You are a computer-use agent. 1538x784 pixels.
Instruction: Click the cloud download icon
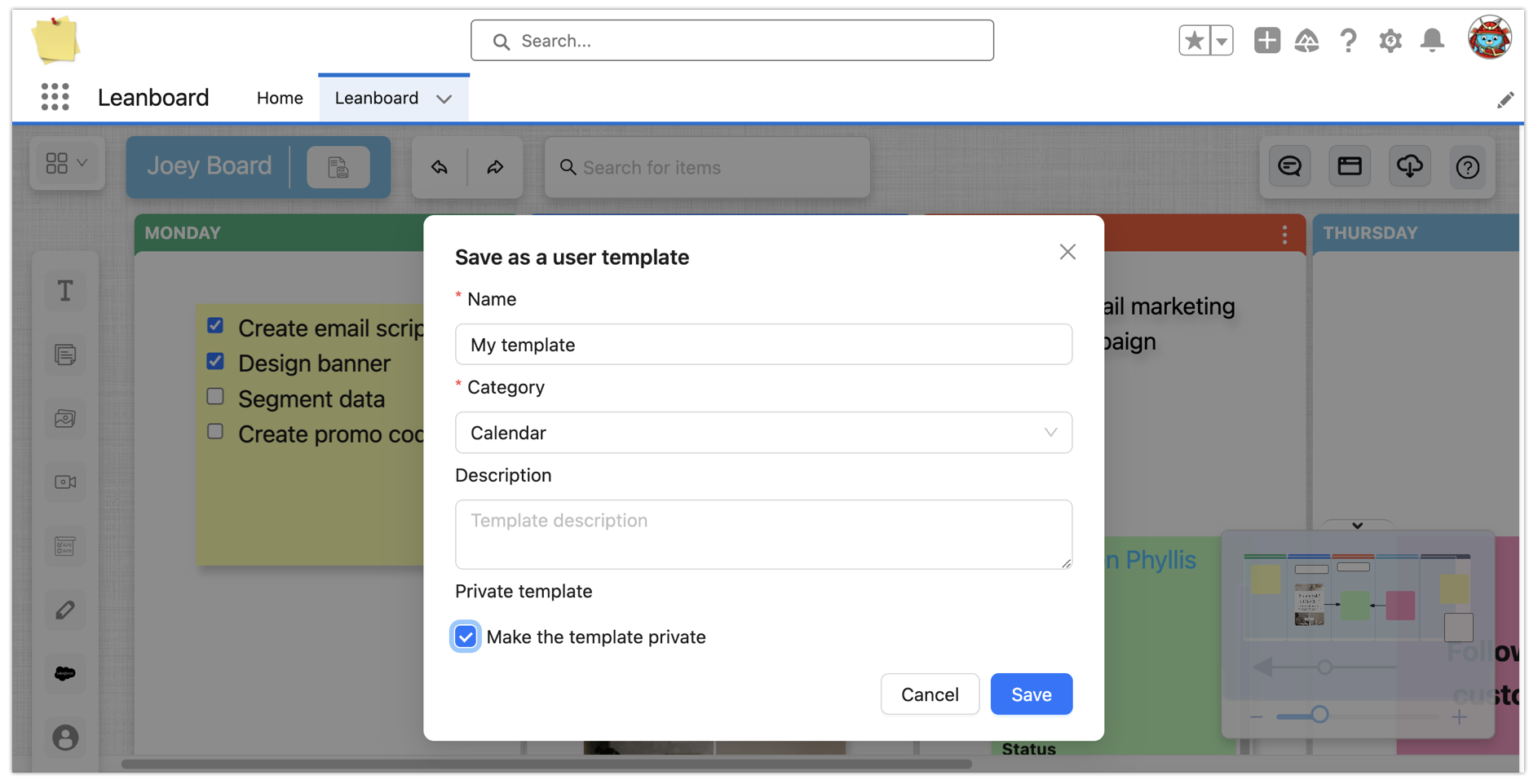(x=1409, y=167)
